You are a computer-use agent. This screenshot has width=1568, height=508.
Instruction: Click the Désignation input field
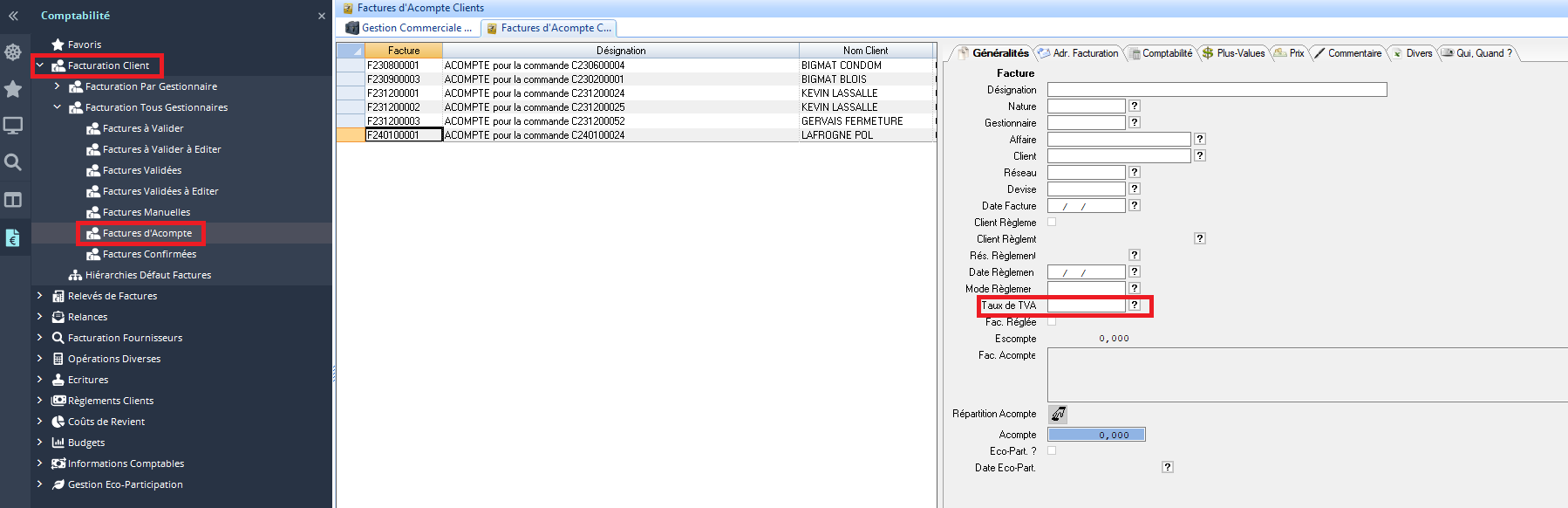1217,90
